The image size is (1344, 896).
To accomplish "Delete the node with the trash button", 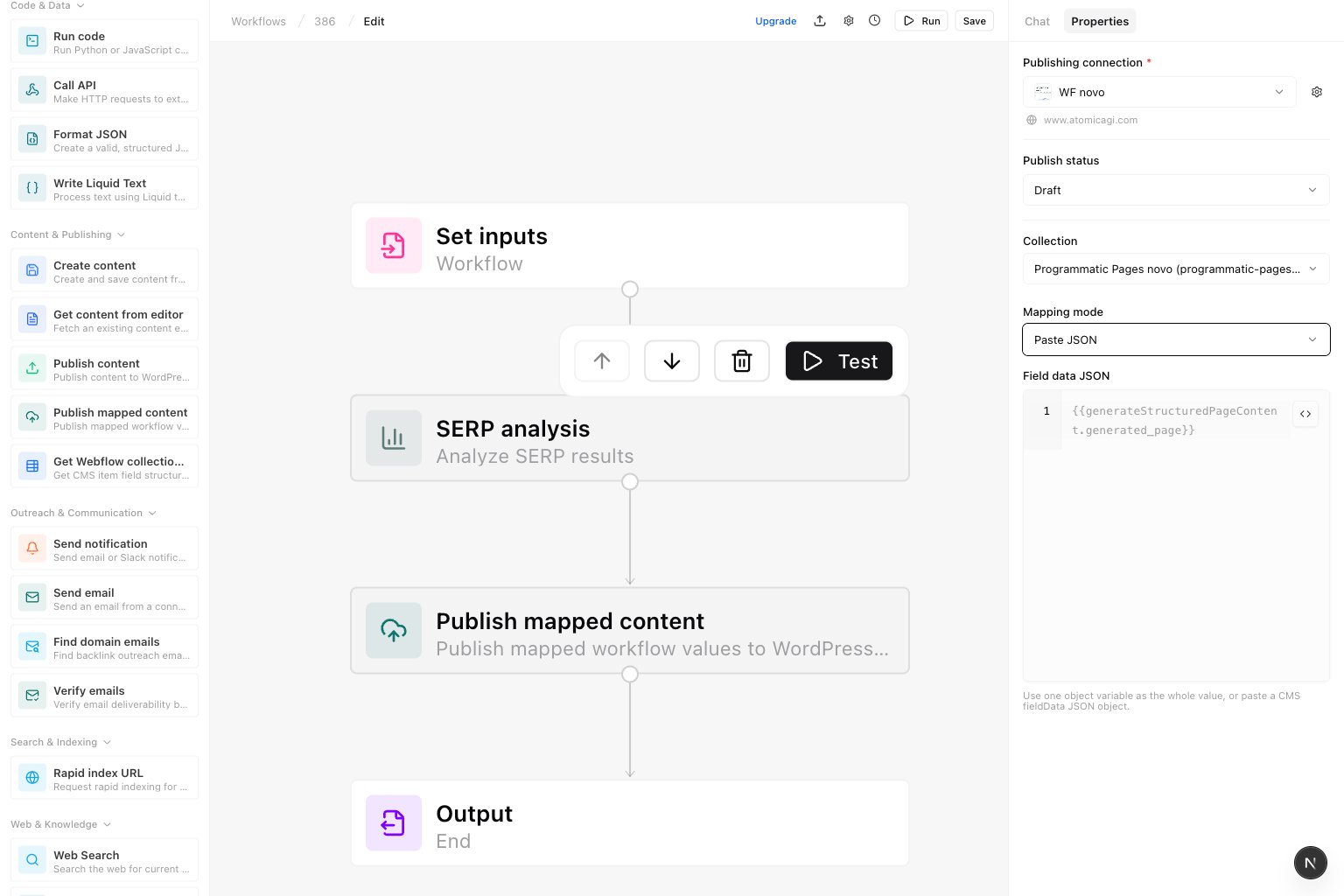I will click(742, 360).
